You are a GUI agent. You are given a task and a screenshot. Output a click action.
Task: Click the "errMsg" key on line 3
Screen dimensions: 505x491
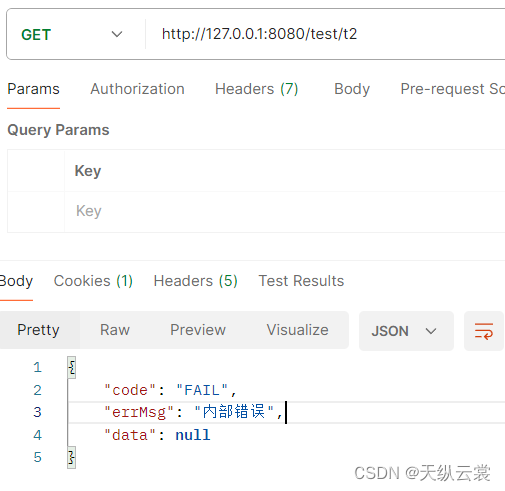[x=139, y=412]
